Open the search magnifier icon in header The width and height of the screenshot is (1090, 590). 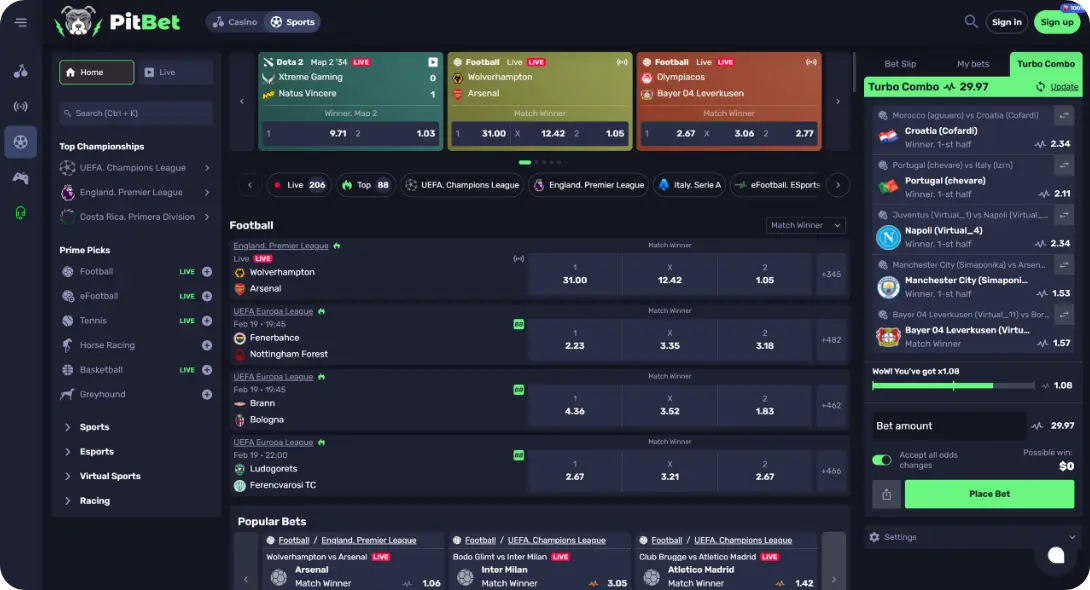coord(971,22)
